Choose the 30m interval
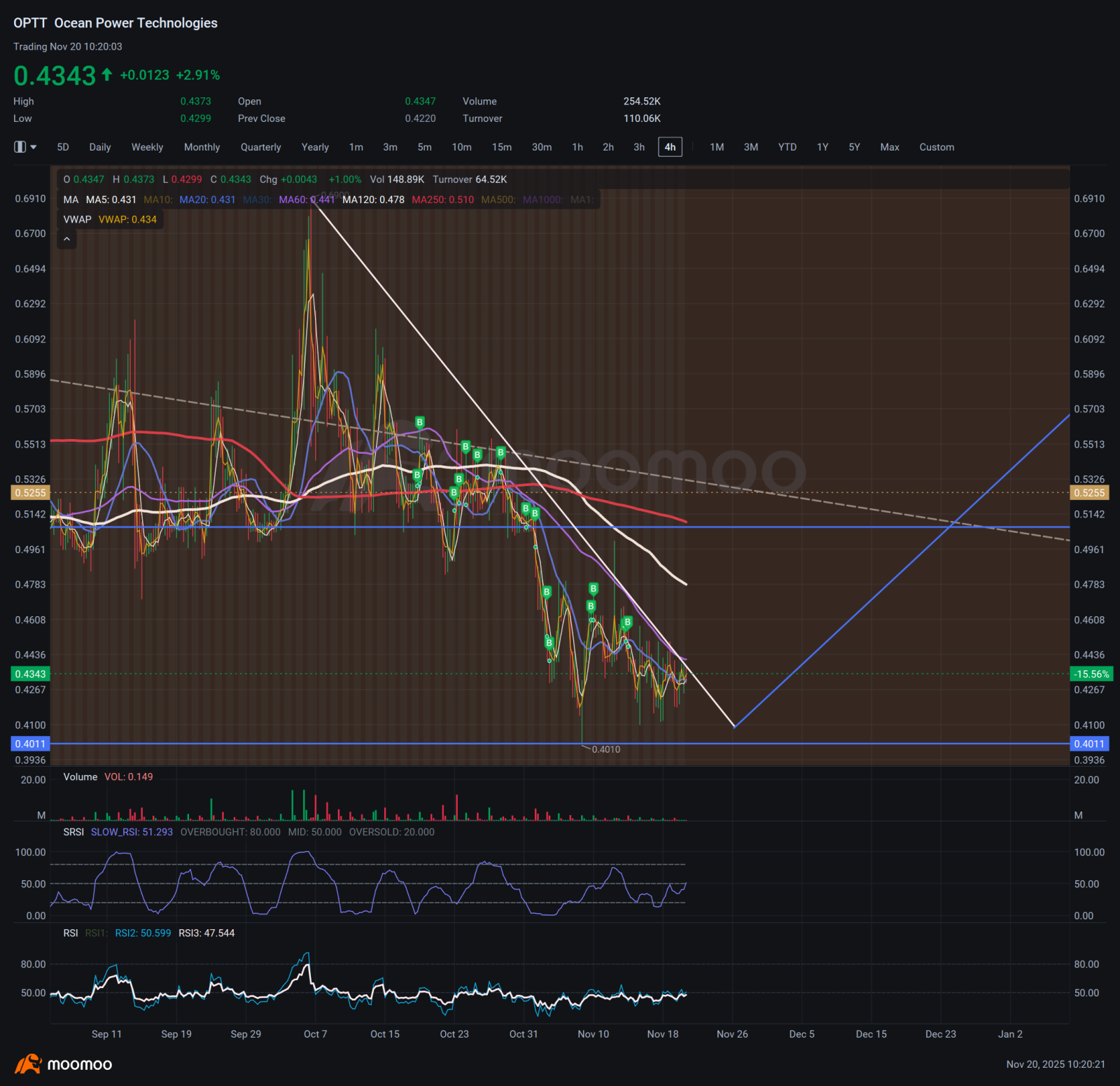This screenshot has height=1086, width=1120. coord(541,147)
